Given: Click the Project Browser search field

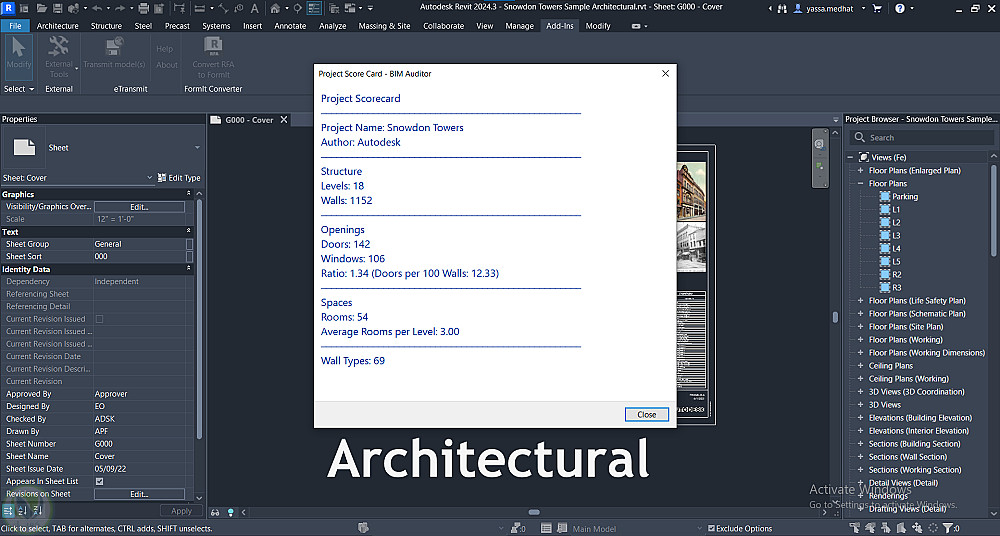Looking at the screenshot, I should click(922, 137).
